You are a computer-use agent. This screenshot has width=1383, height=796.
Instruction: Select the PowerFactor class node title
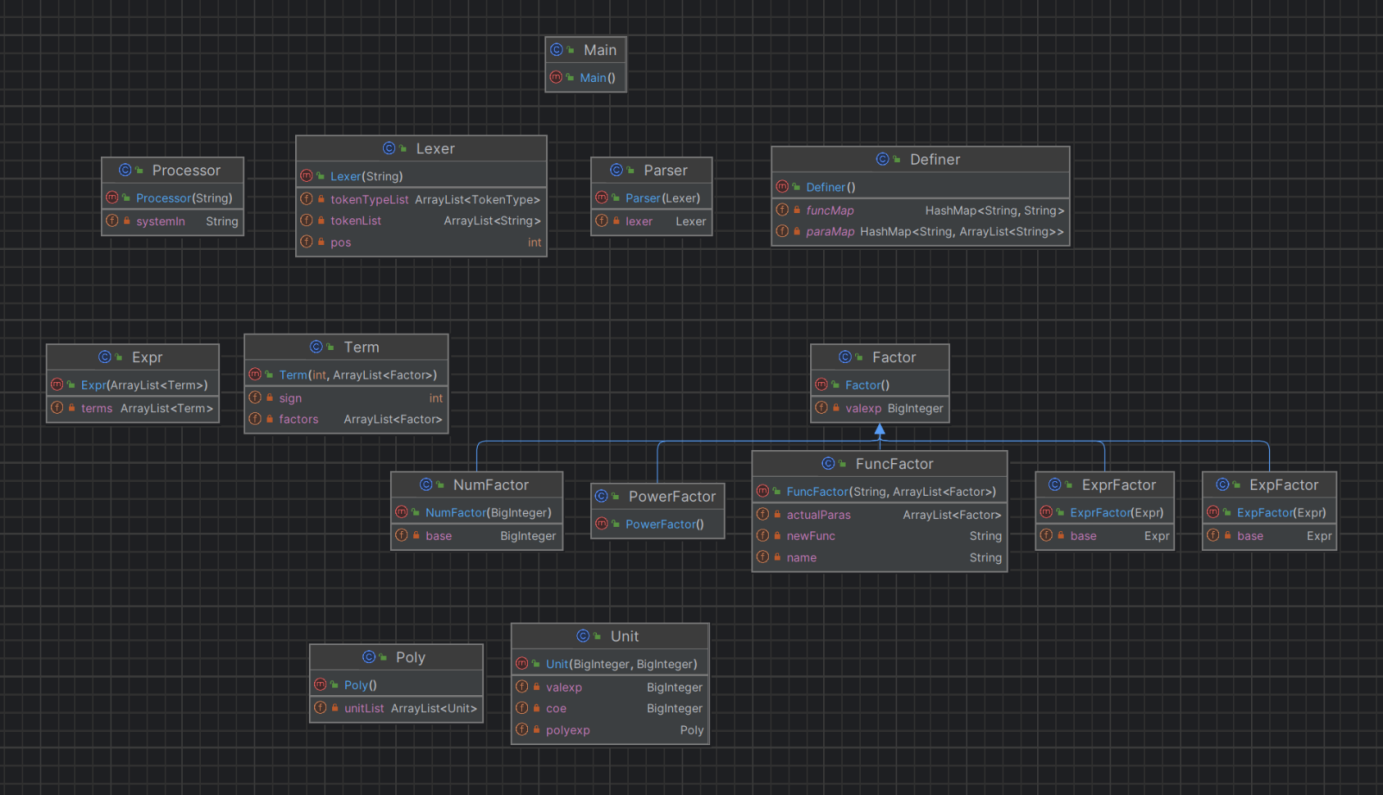[x=672, y=497]
